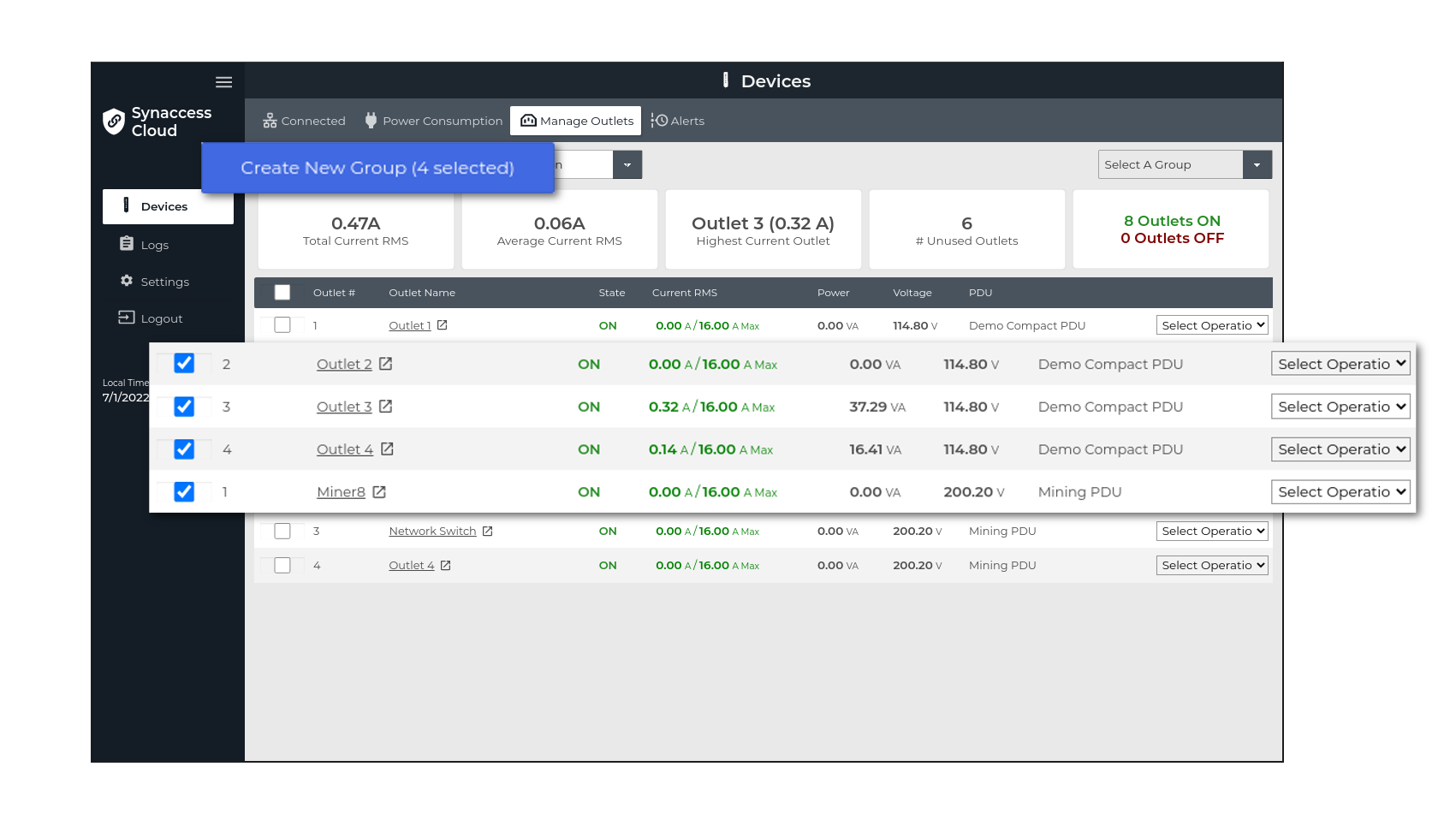
Task: Go to Devices in the sidebar
Action: [168, 206]
